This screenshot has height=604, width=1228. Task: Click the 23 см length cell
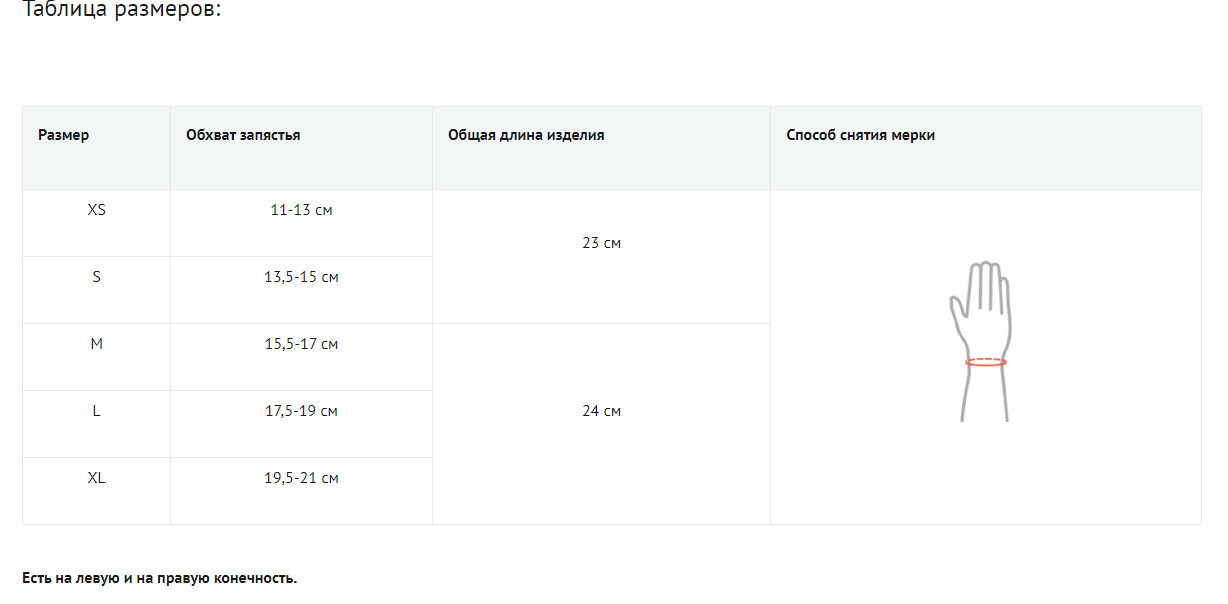pos(601,243)
